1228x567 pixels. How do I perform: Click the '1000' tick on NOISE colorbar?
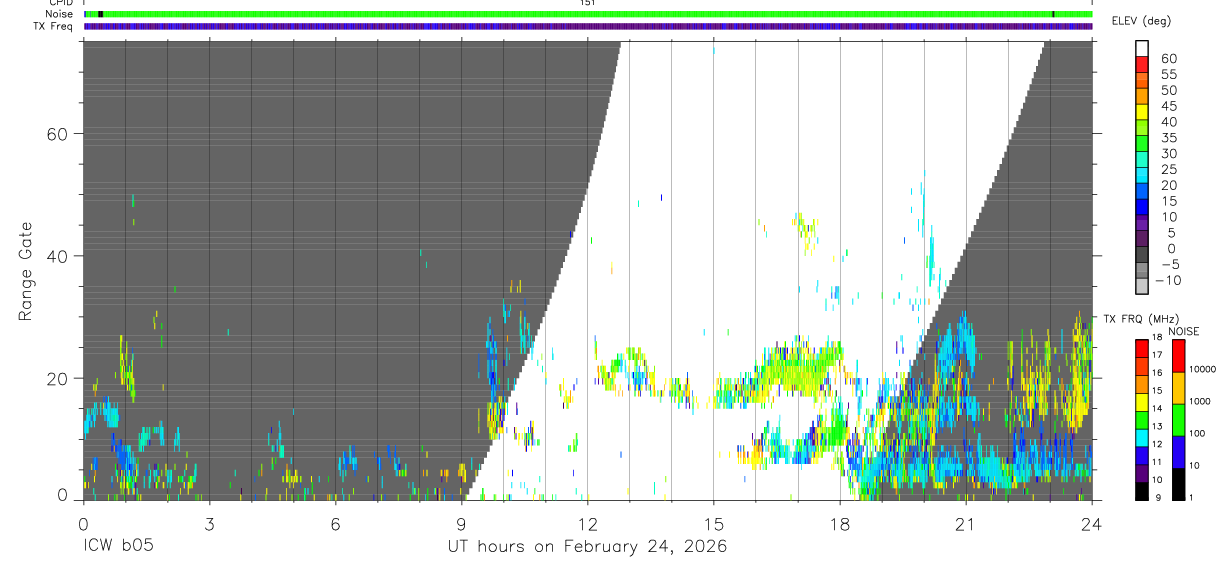1199,401
